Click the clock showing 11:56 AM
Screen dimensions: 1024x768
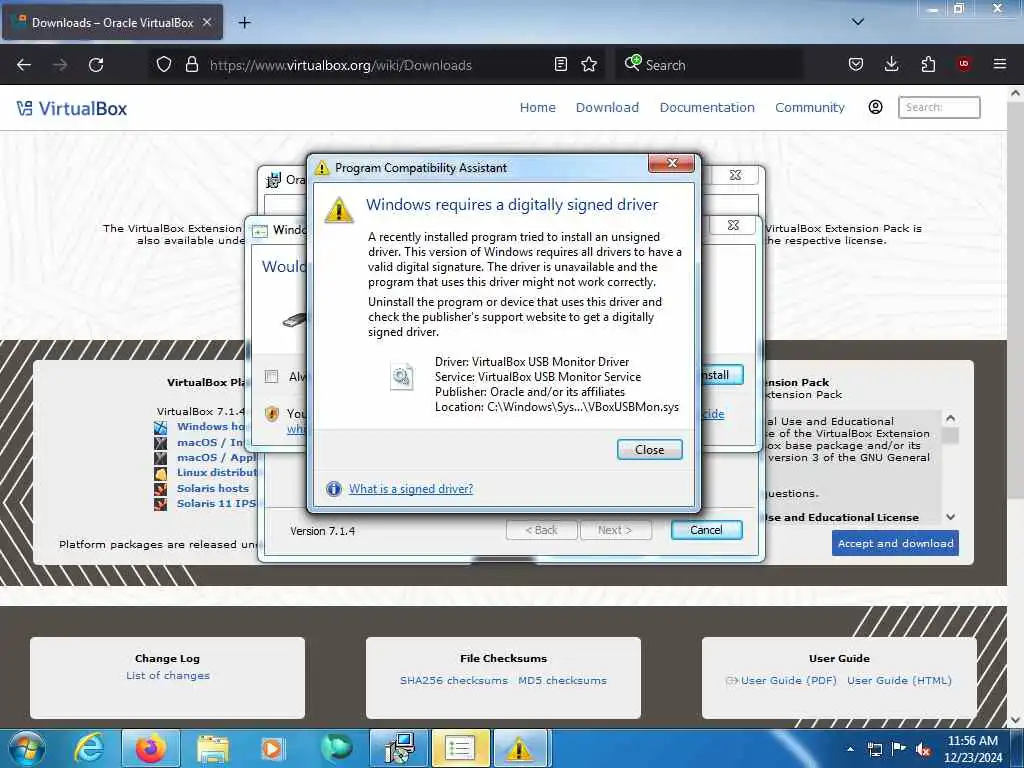972,749
